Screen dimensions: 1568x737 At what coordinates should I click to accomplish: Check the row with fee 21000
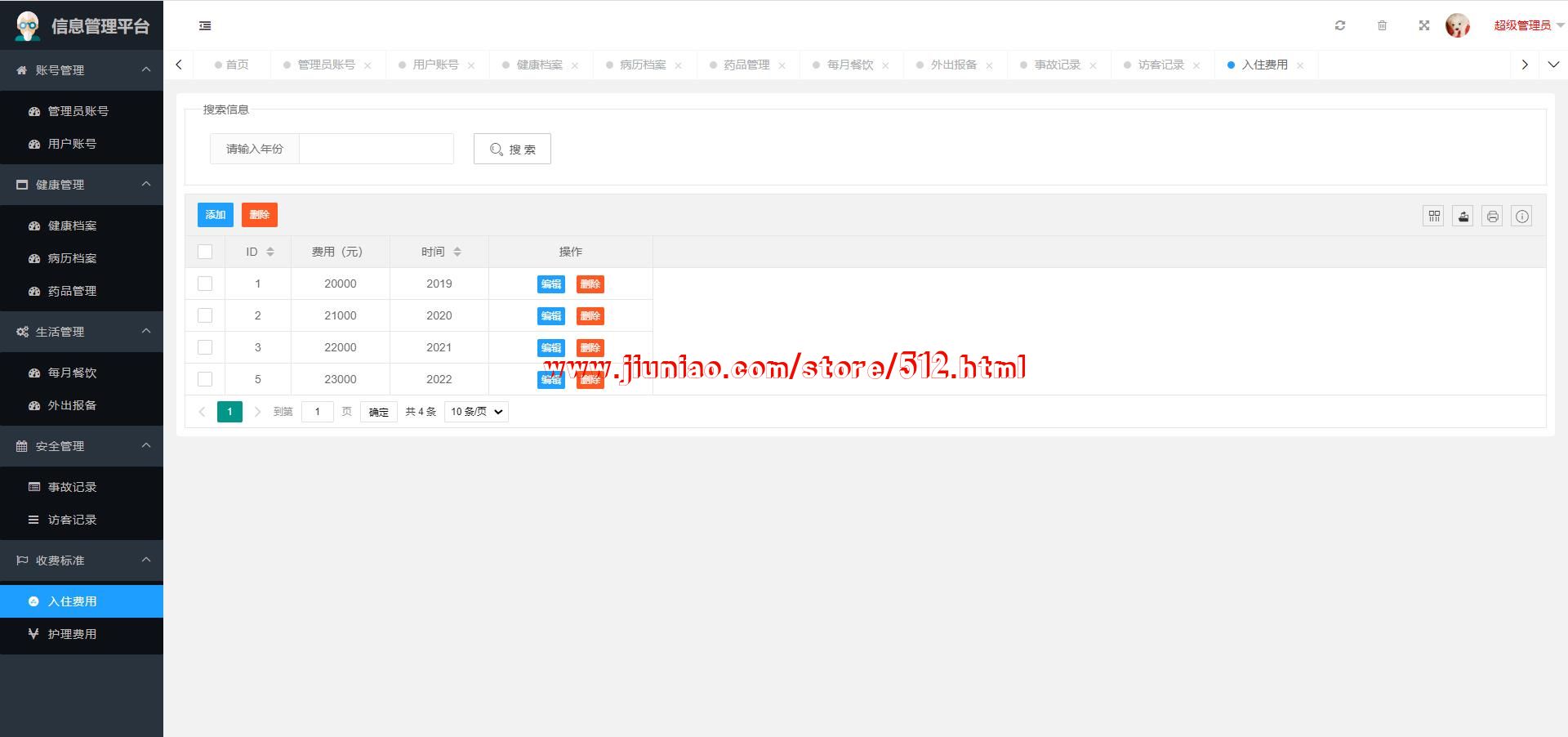(x=205, y=315)
